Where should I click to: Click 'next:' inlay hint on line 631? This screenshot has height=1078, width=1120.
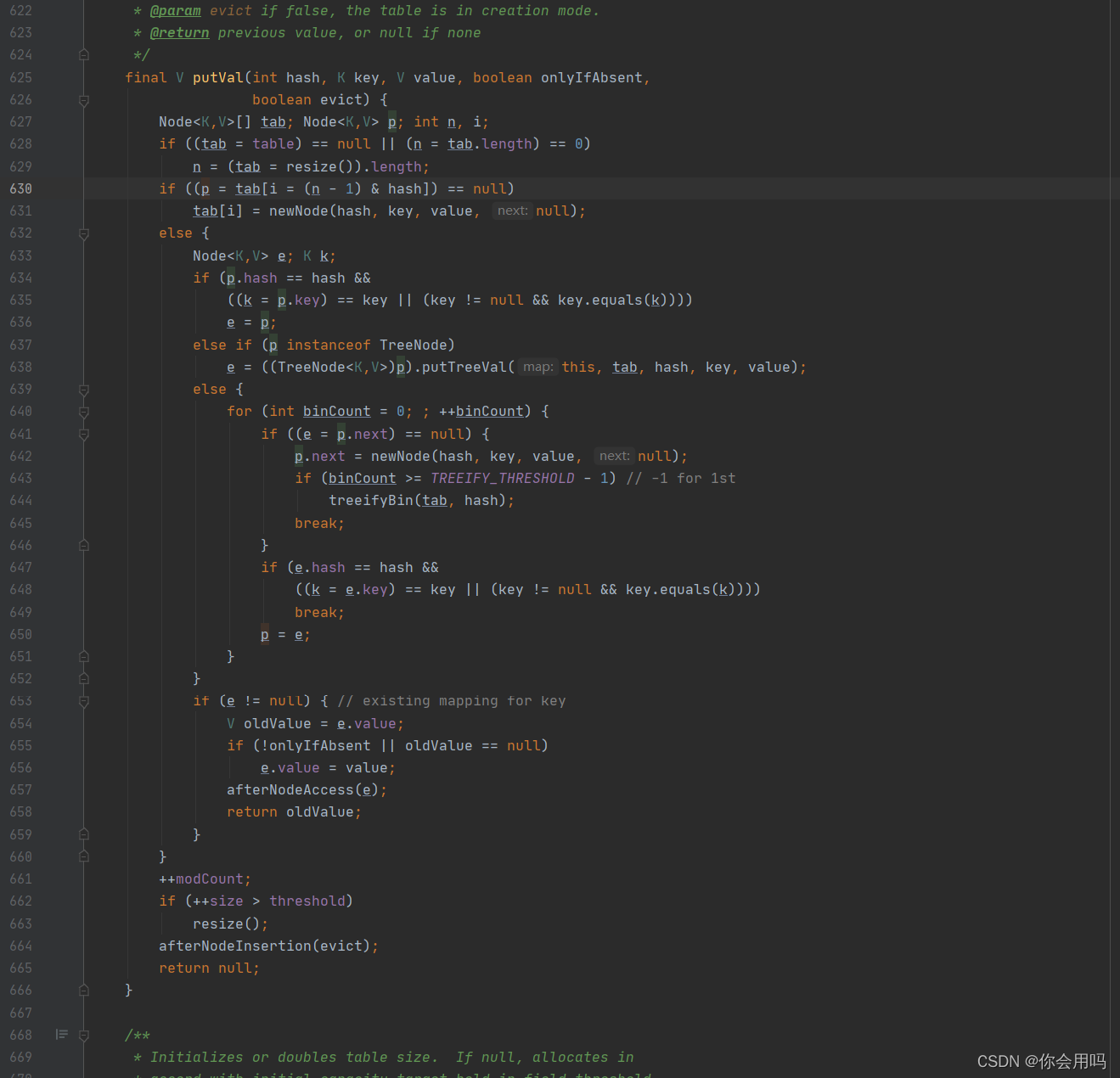click(x=513, y=211)
